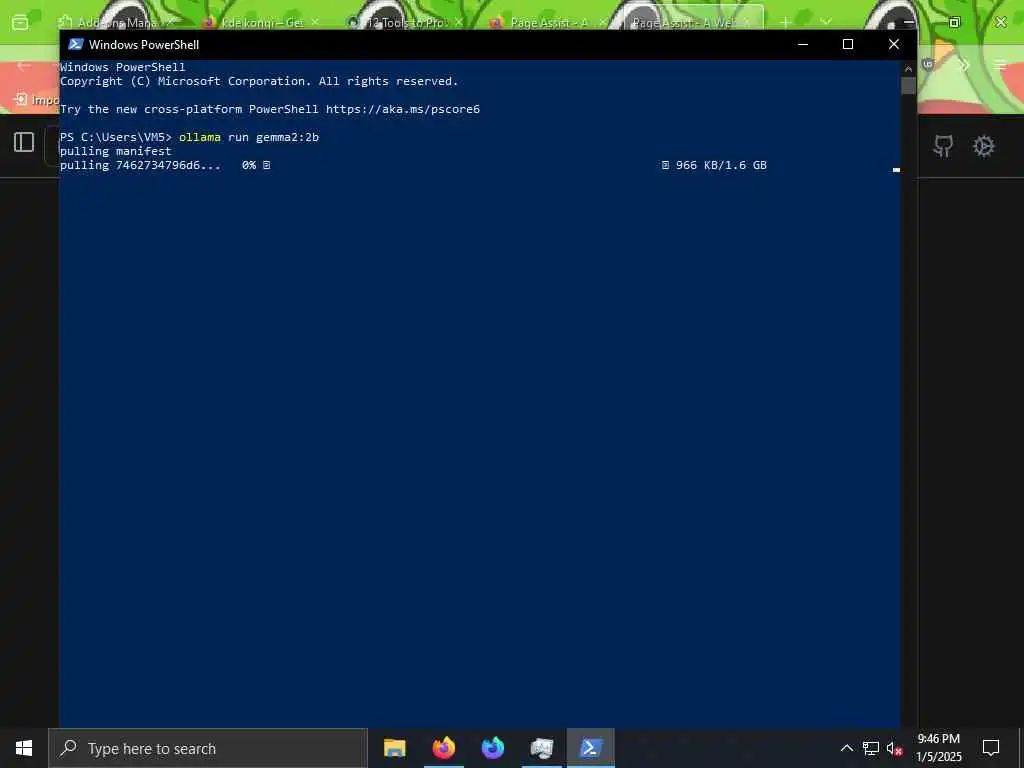
Task: Open the muted volume tray icon
Action: [895, 748]
